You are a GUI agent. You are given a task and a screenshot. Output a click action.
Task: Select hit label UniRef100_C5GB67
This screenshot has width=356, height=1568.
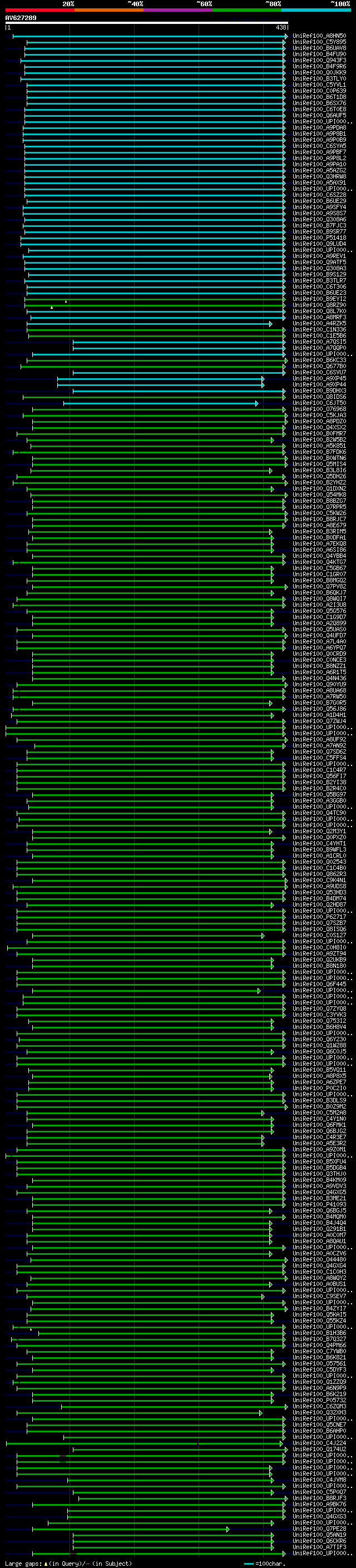point(319,568)
